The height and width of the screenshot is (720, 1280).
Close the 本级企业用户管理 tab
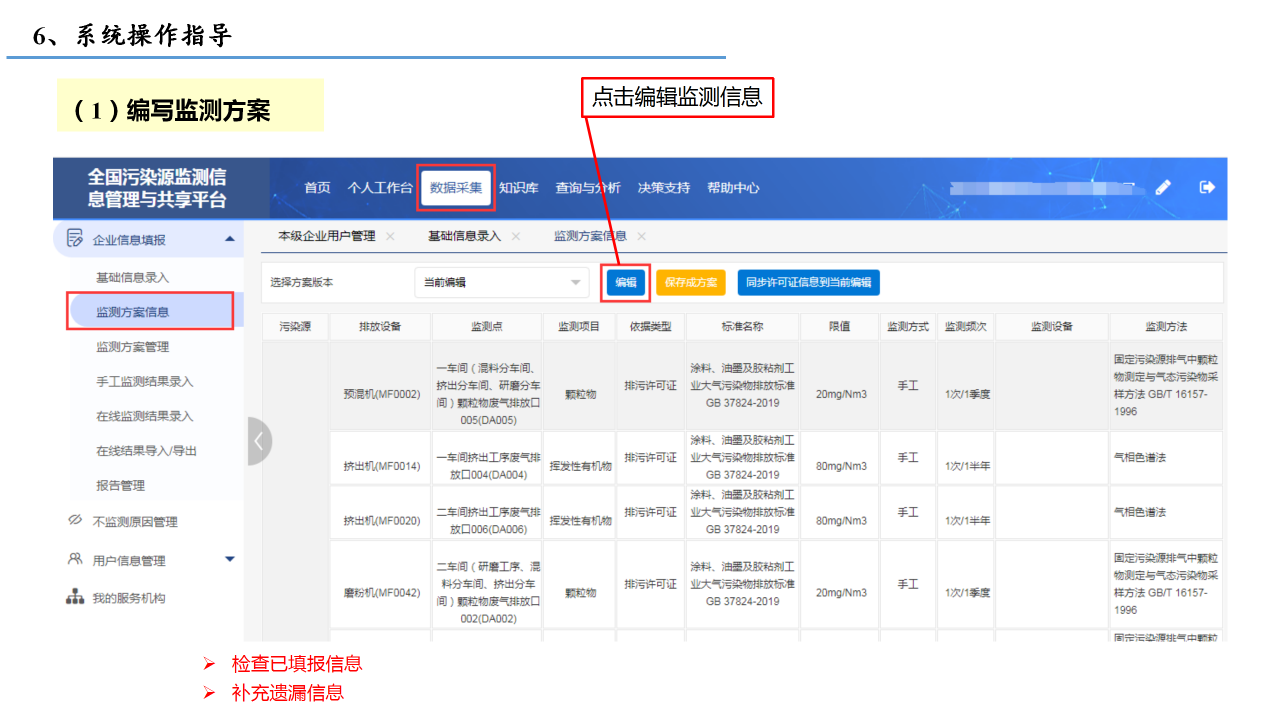click(390, 236)
